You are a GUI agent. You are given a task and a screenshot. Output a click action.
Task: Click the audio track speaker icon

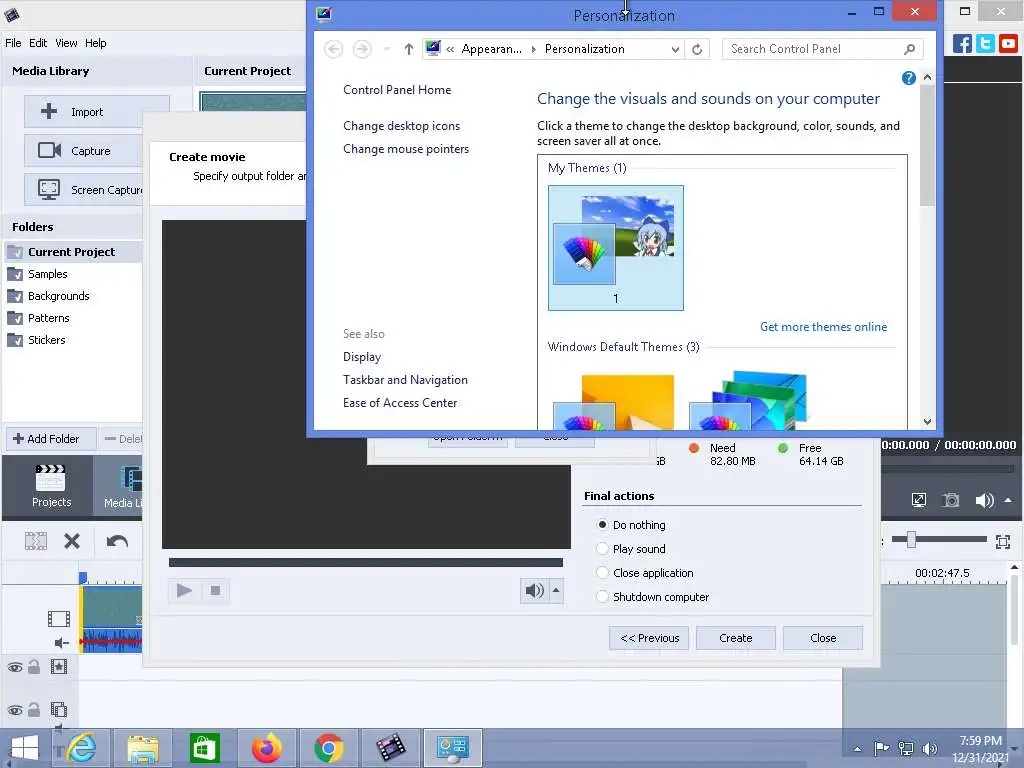click(61, 643)
